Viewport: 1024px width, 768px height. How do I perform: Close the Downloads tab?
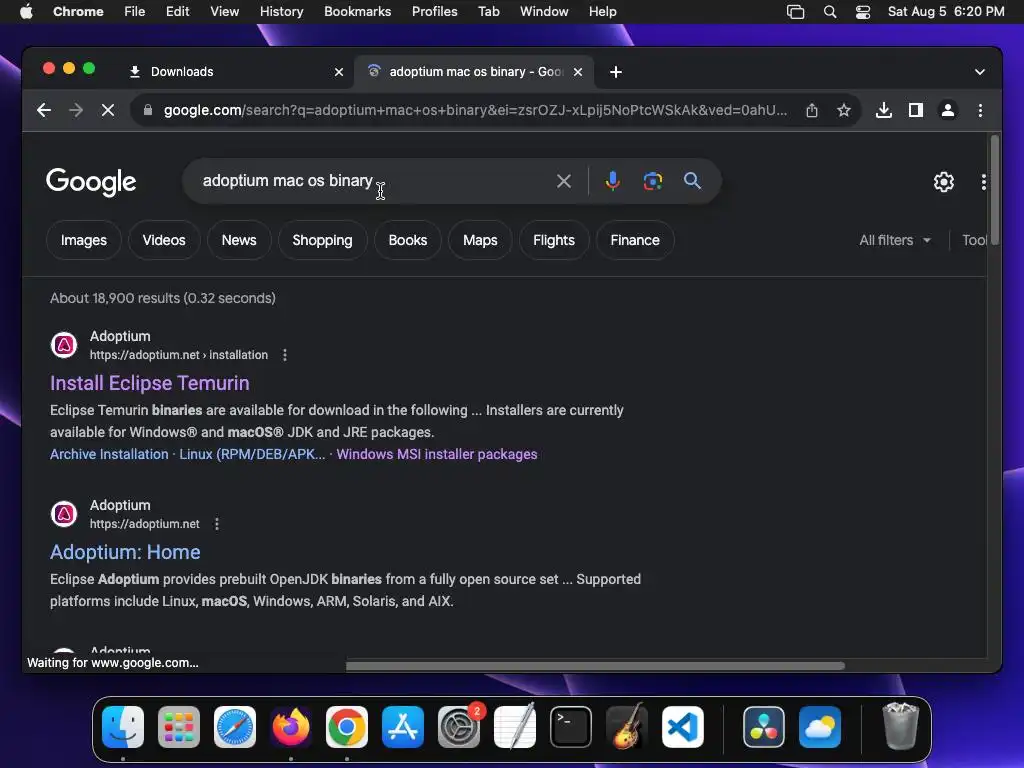click(x=339, y=72)
